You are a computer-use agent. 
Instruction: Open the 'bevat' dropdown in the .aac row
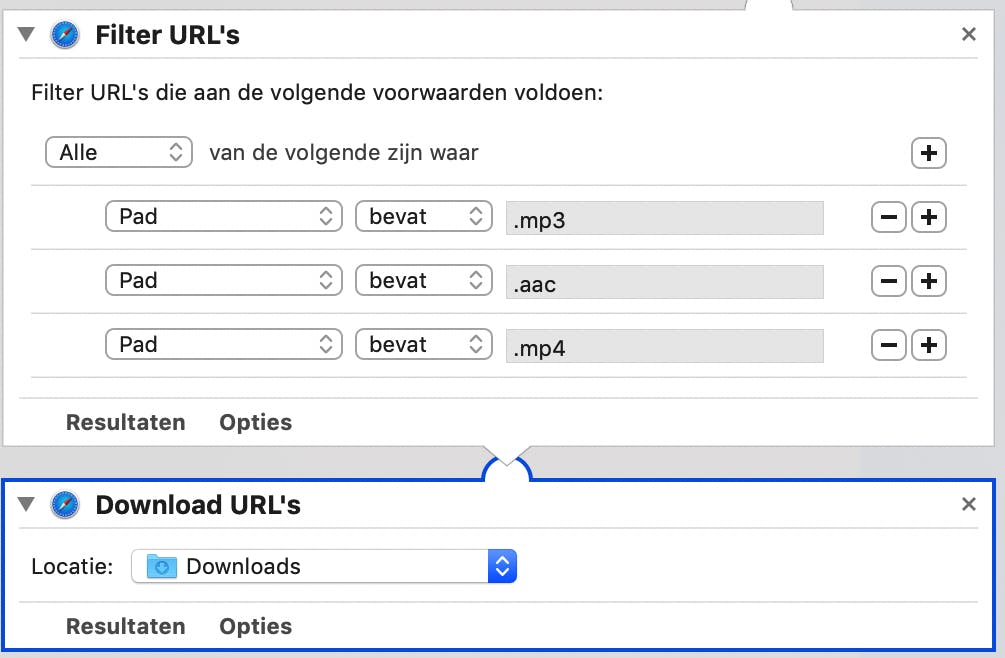(424, 281)
